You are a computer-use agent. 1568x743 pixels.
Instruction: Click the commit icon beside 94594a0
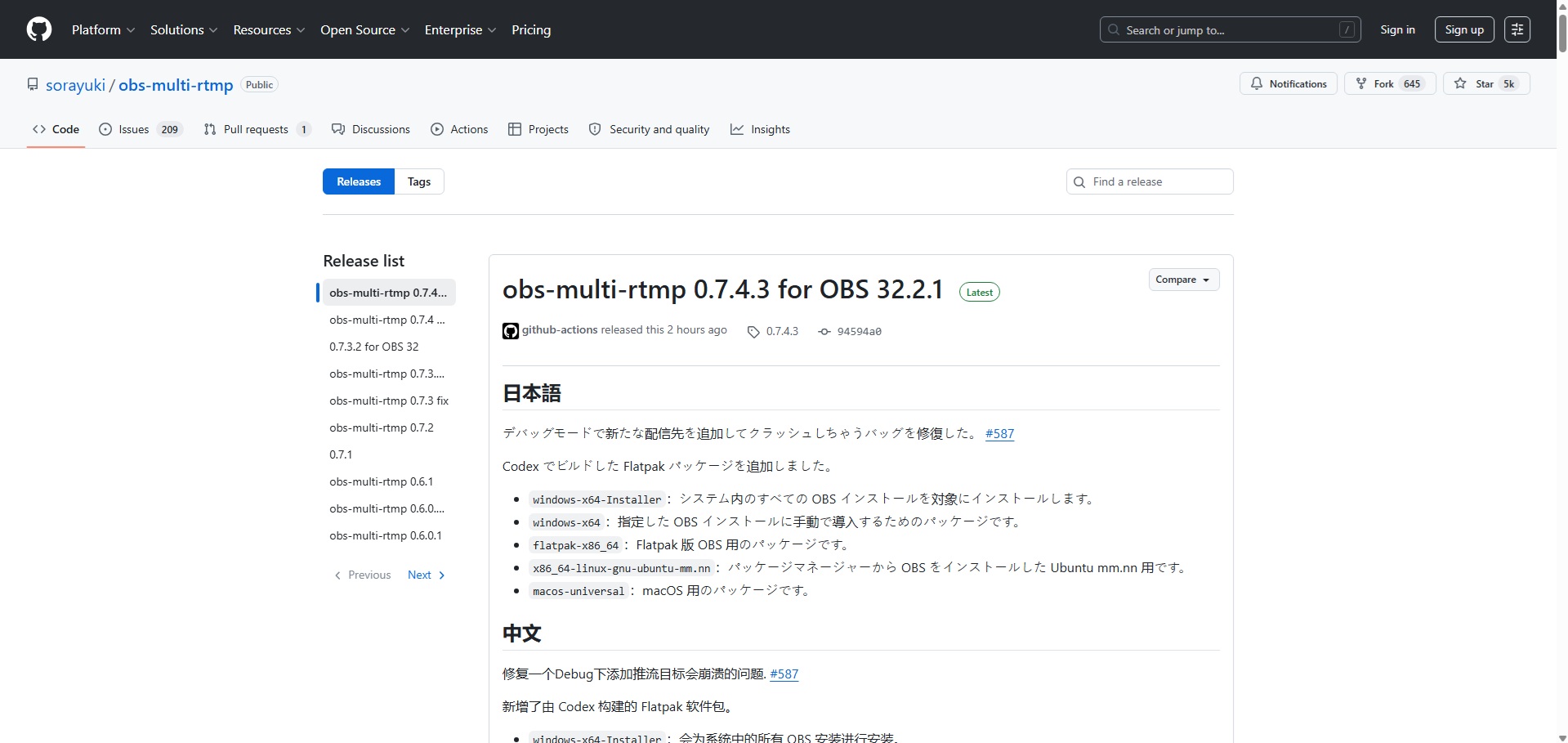pos(824,331)
